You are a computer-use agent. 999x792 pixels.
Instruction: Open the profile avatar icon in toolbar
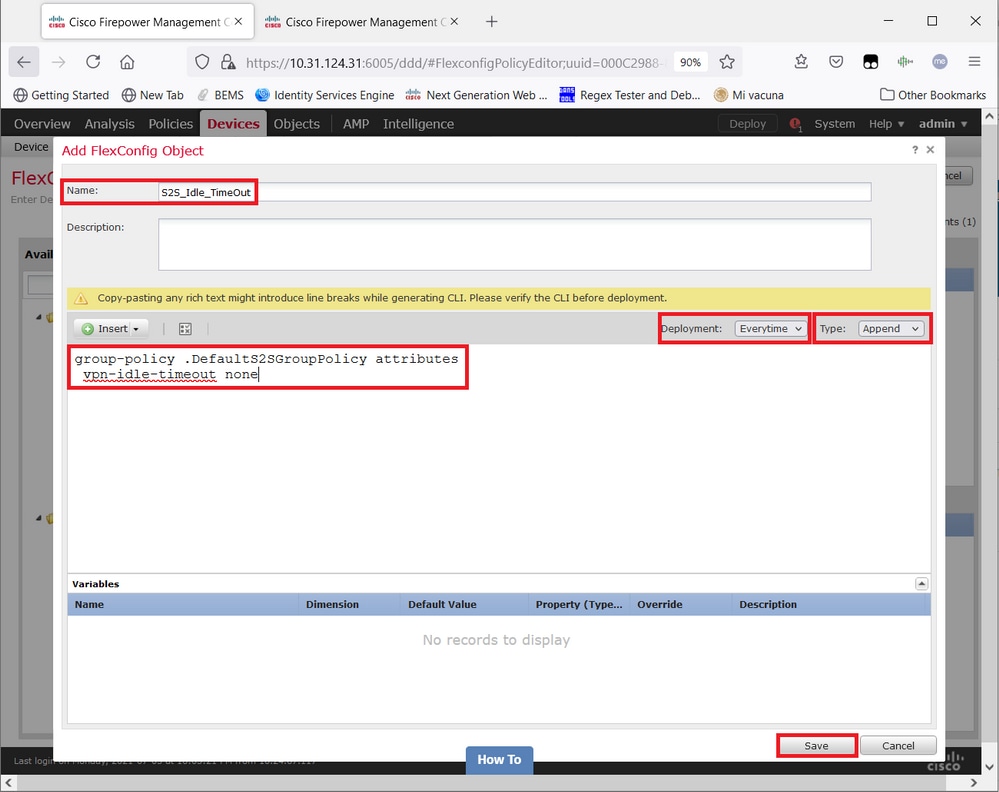click(x=940, y=62)
